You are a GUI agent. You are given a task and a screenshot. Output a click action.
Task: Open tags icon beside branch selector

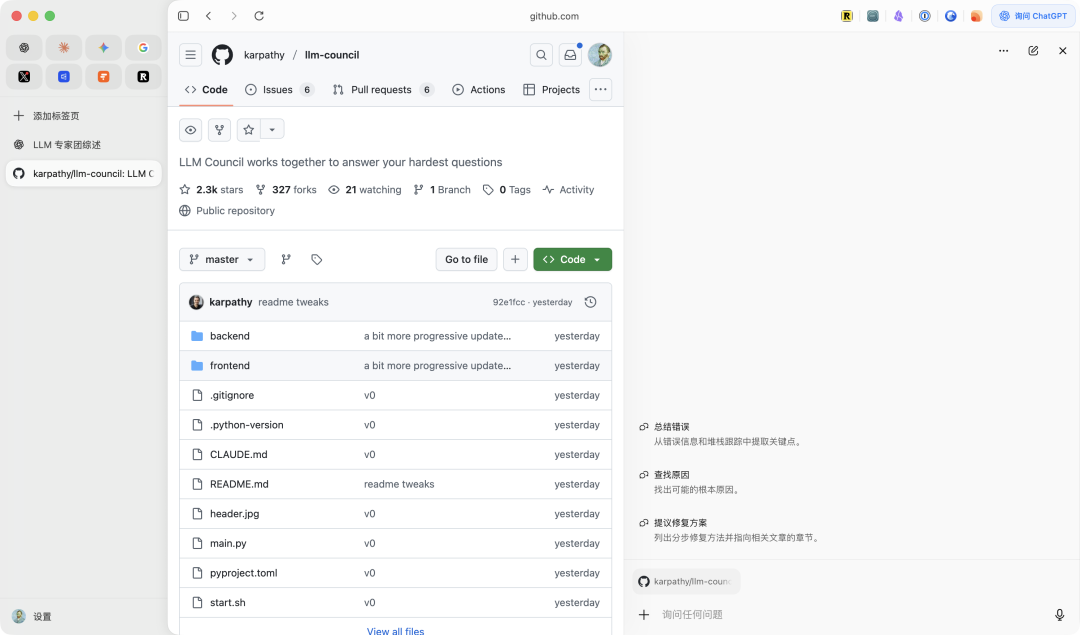[317, 260]
